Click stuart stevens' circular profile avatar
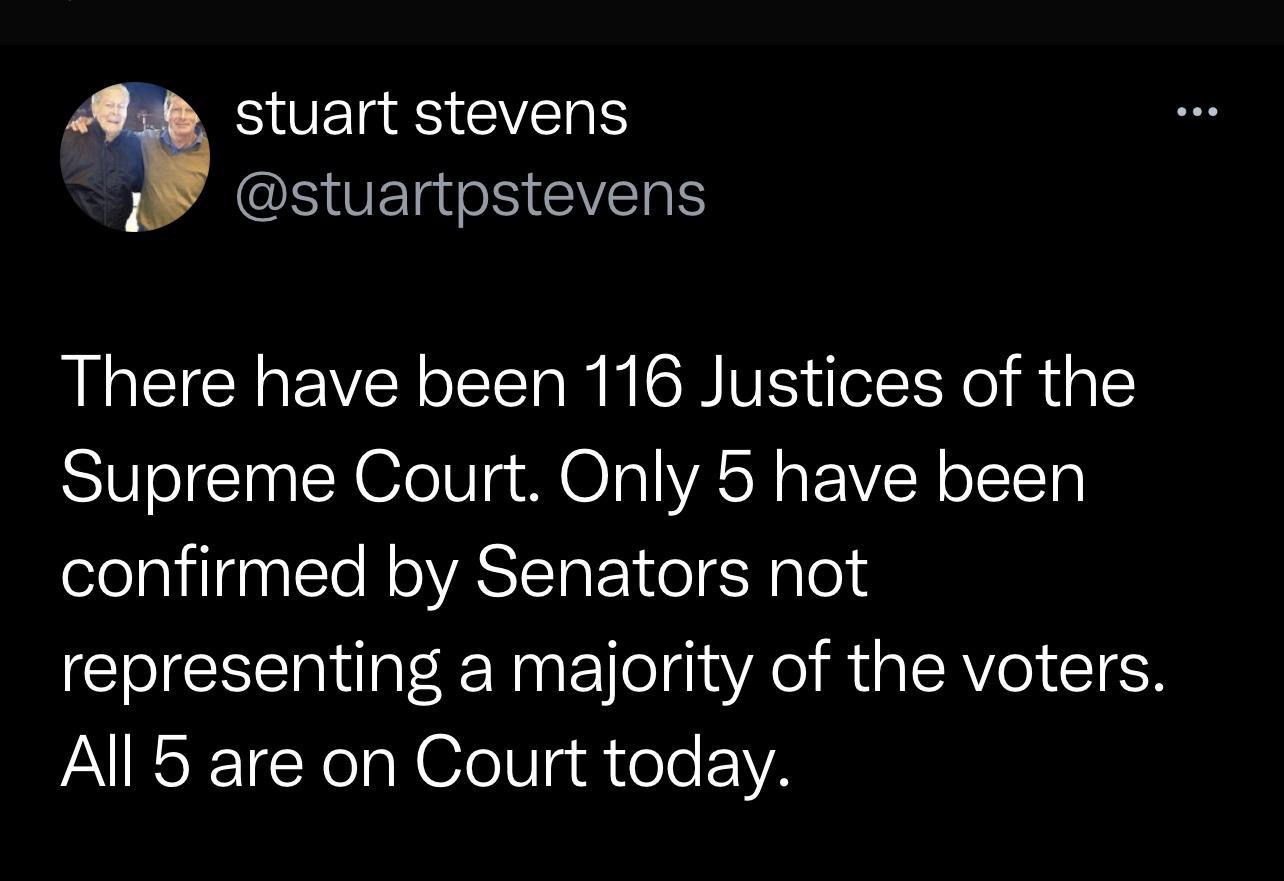Viewport: 1284px width, 881px height. pos(135,155)
